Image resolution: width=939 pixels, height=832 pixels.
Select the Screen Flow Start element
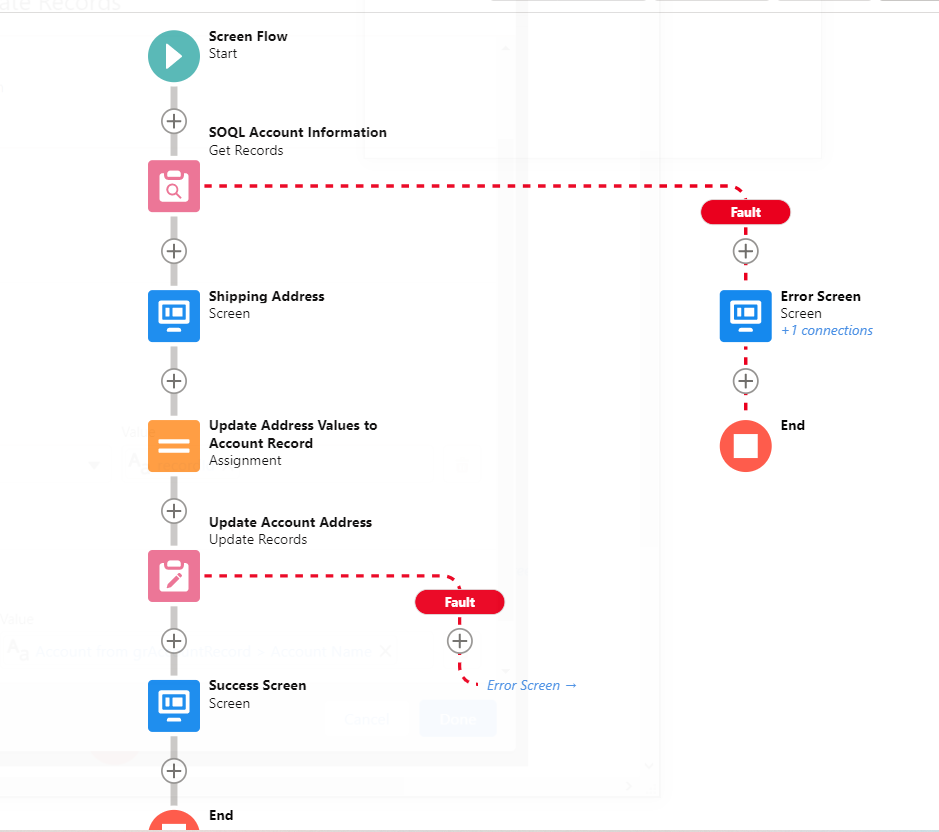tap(174, 56)
